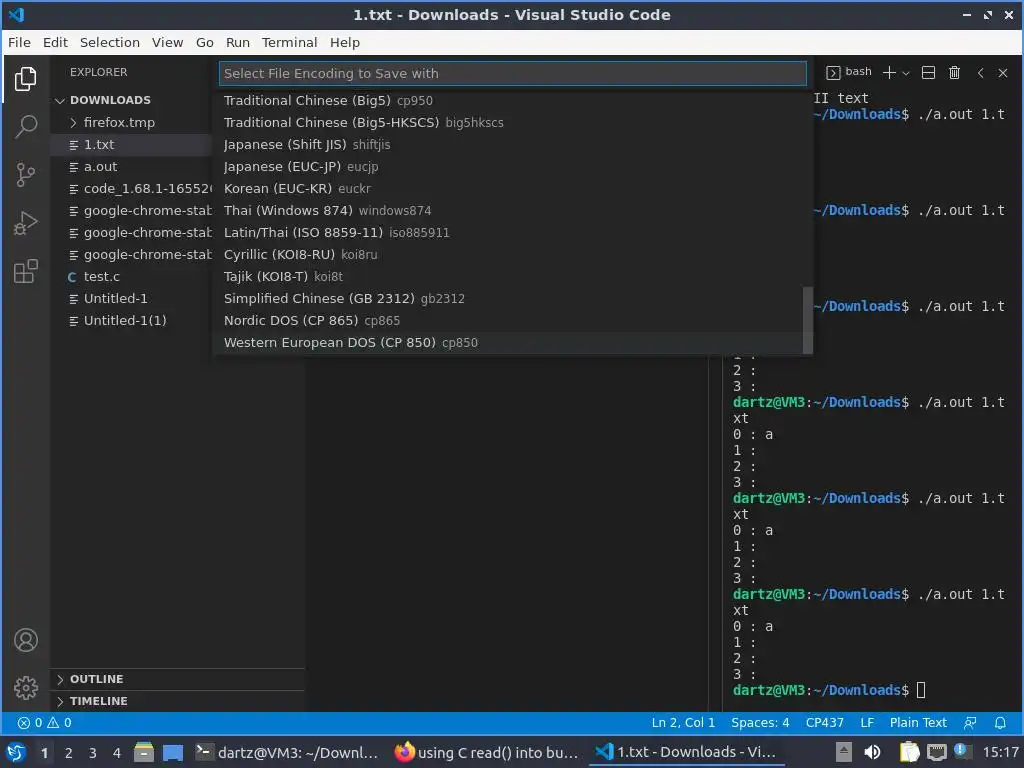The height and width of the screenshot is (768, 1024).
Task: Click the feedback icon in status bar
Action: click(x=970, y=722)
